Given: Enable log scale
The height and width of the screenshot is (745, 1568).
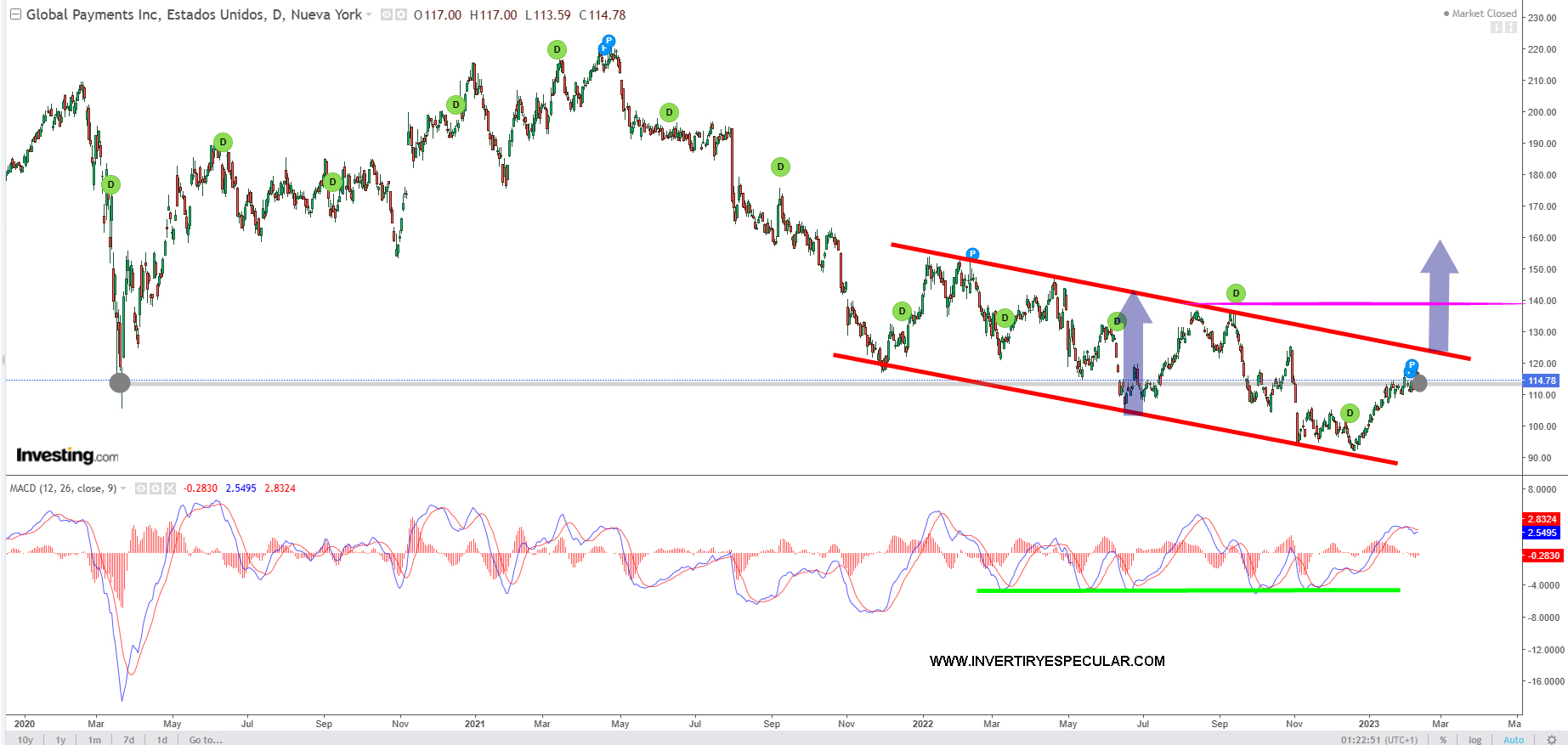Looking at the screenshot, I should click(x=1475, y=739).
